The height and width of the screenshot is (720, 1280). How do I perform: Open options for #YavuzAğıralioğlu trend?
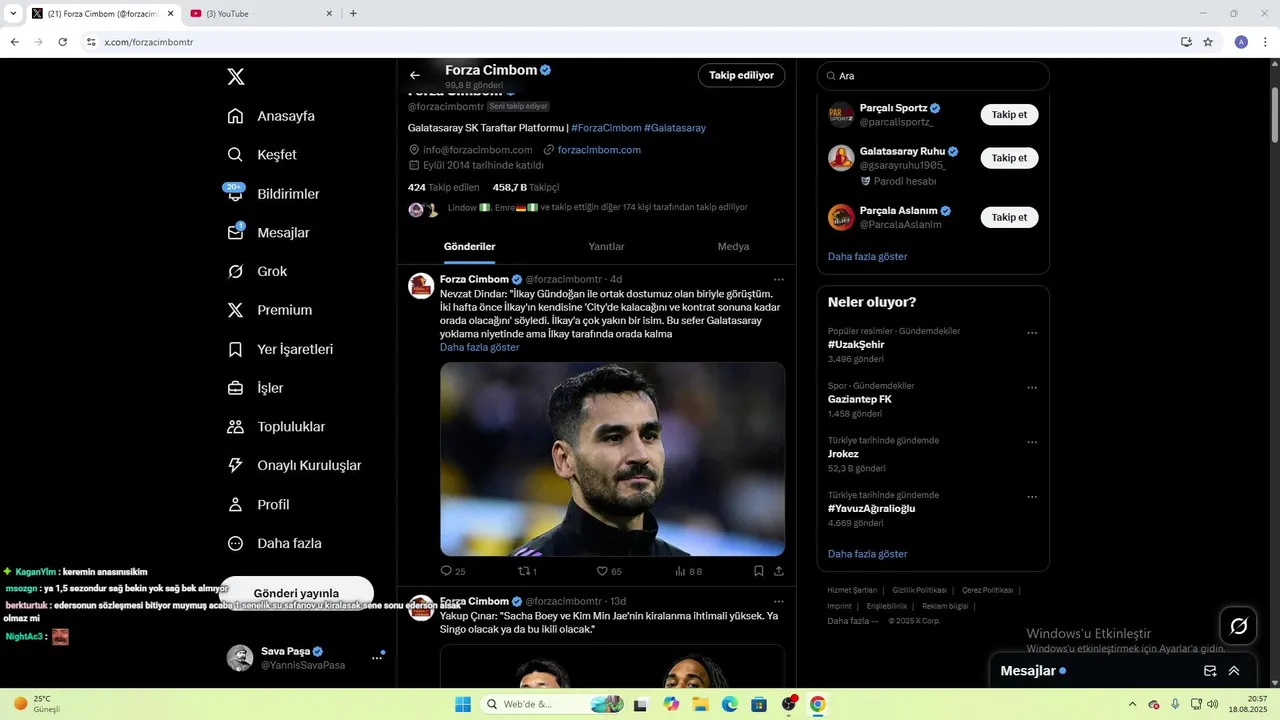(x=1032, y=497)
